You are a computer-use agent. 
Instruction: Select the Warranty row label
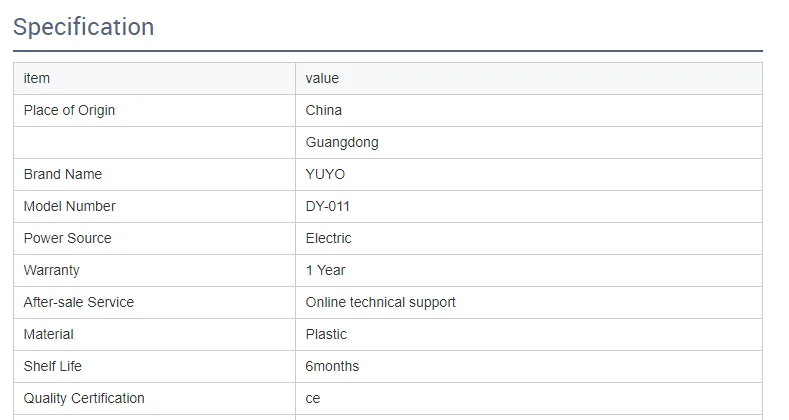pos(52,270)
